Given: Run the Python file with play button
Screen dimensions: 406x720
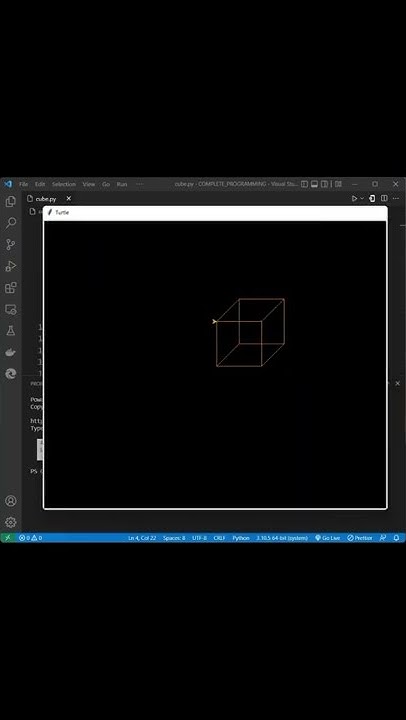Looking at the screenshot, I should (x=354, y=198).
